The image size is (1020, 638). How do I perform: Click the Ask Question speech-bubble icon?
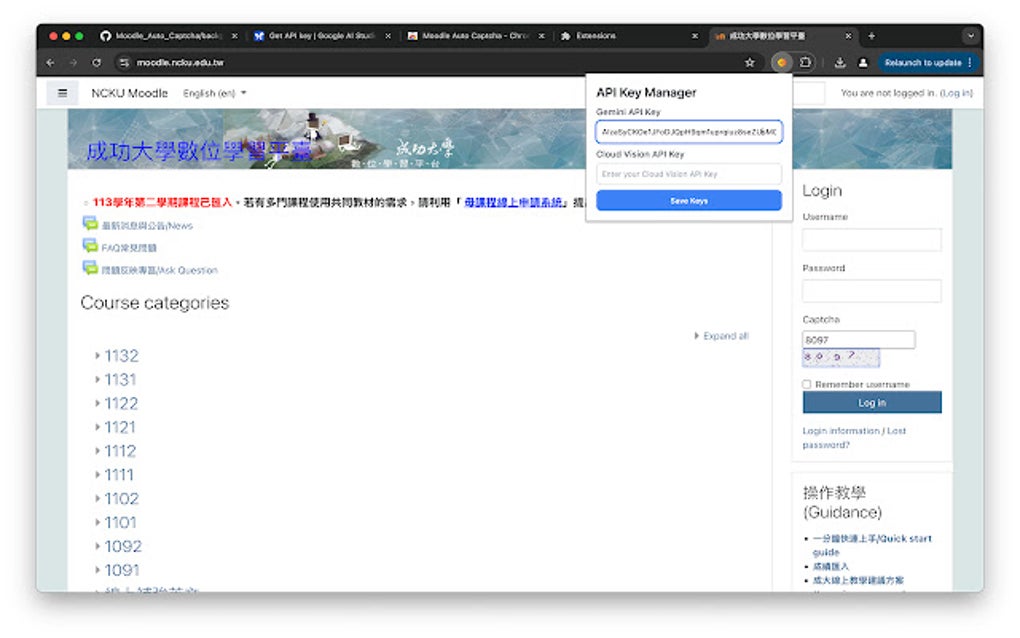(89, 269)
